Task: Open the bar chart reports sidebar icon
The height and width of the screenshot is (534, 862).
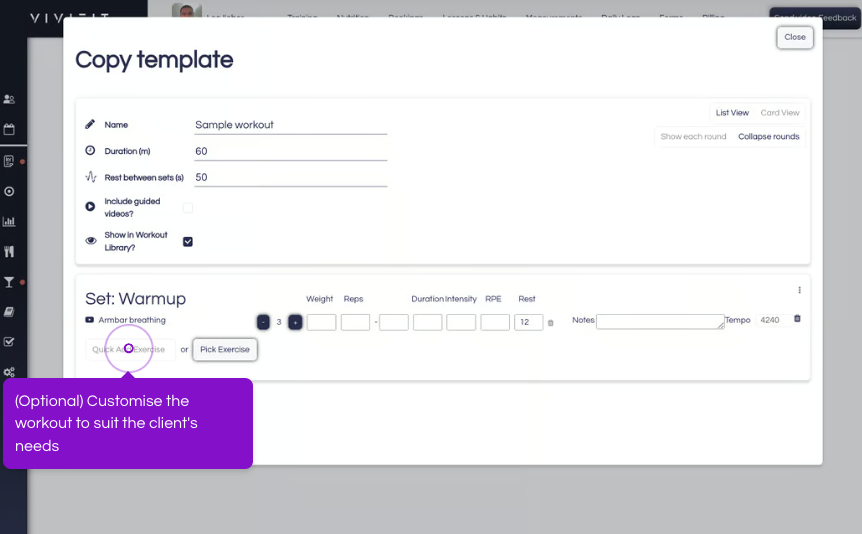Action: tap(9, 222)
